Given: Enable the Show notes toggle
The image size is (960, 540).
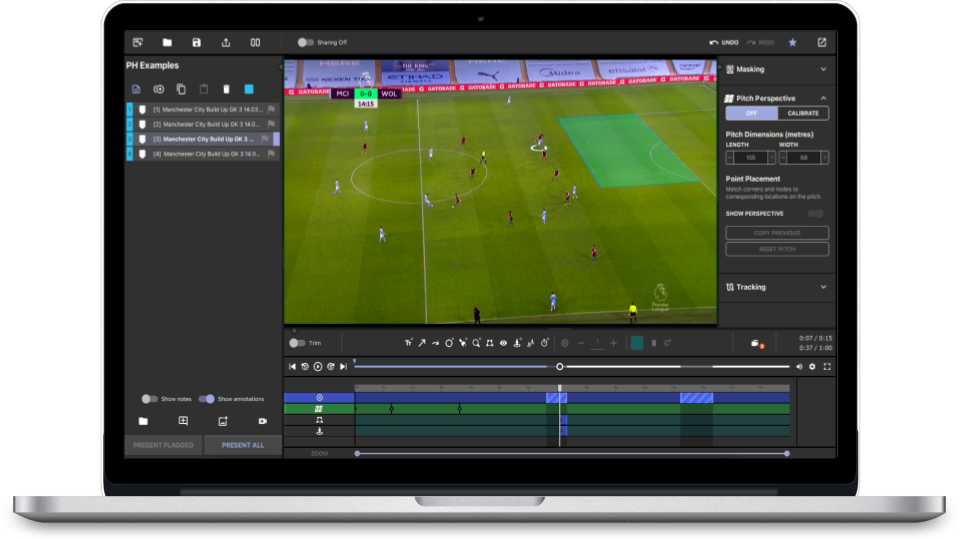Looking at the screenshot, I should [x=150, y=399].
